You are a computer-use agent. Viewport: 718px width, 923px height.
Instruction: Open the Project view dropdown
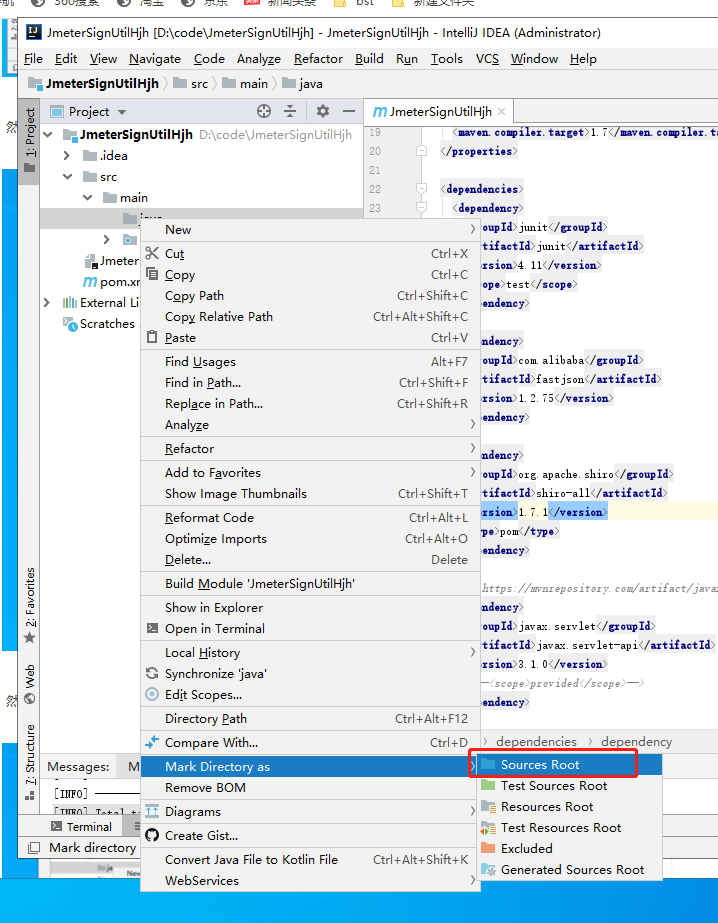click(x=122, y=112)
